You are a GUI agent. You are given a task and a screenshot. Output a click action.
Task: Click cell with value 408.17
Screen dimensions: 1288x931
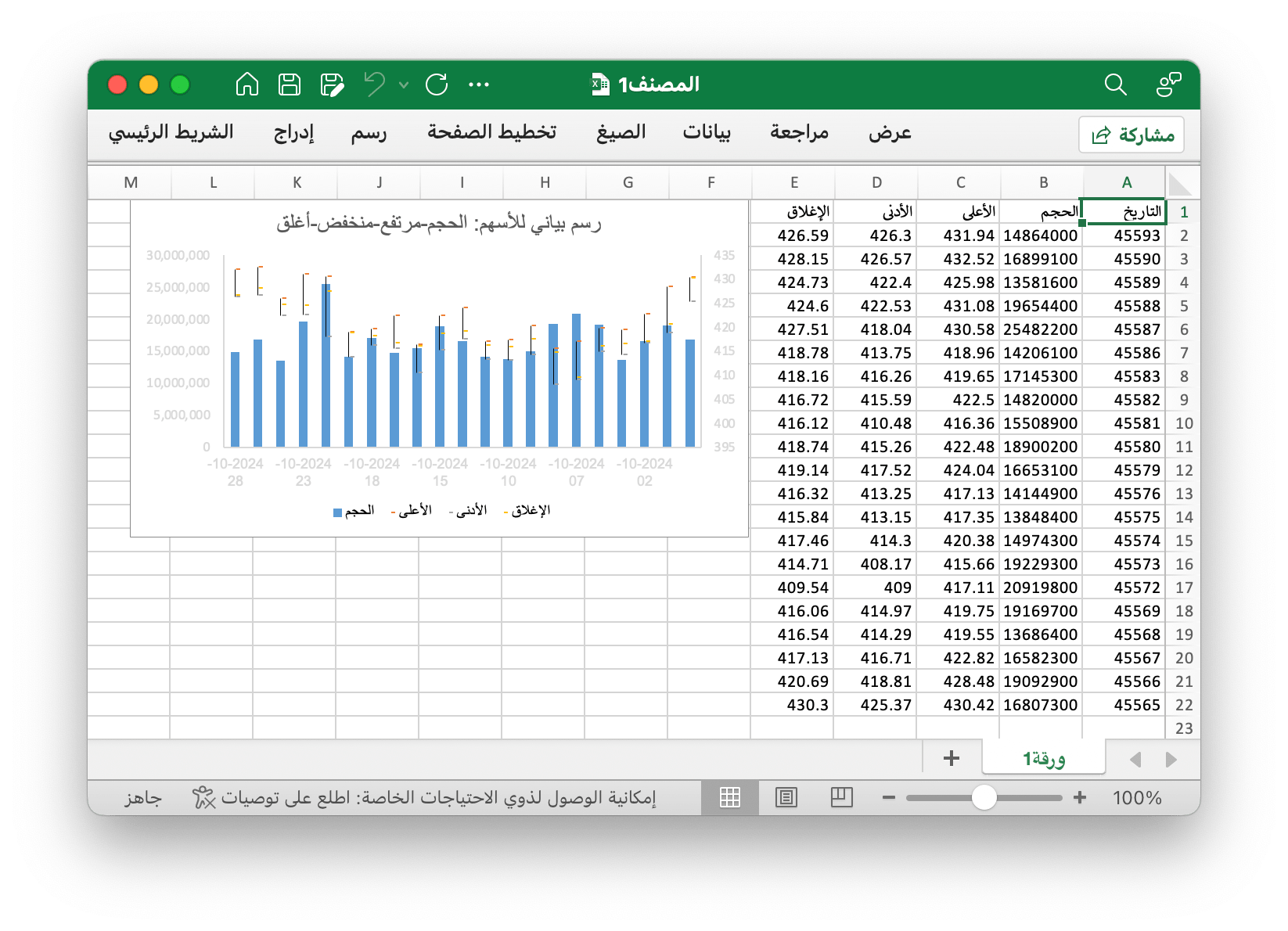coord(876,564)
